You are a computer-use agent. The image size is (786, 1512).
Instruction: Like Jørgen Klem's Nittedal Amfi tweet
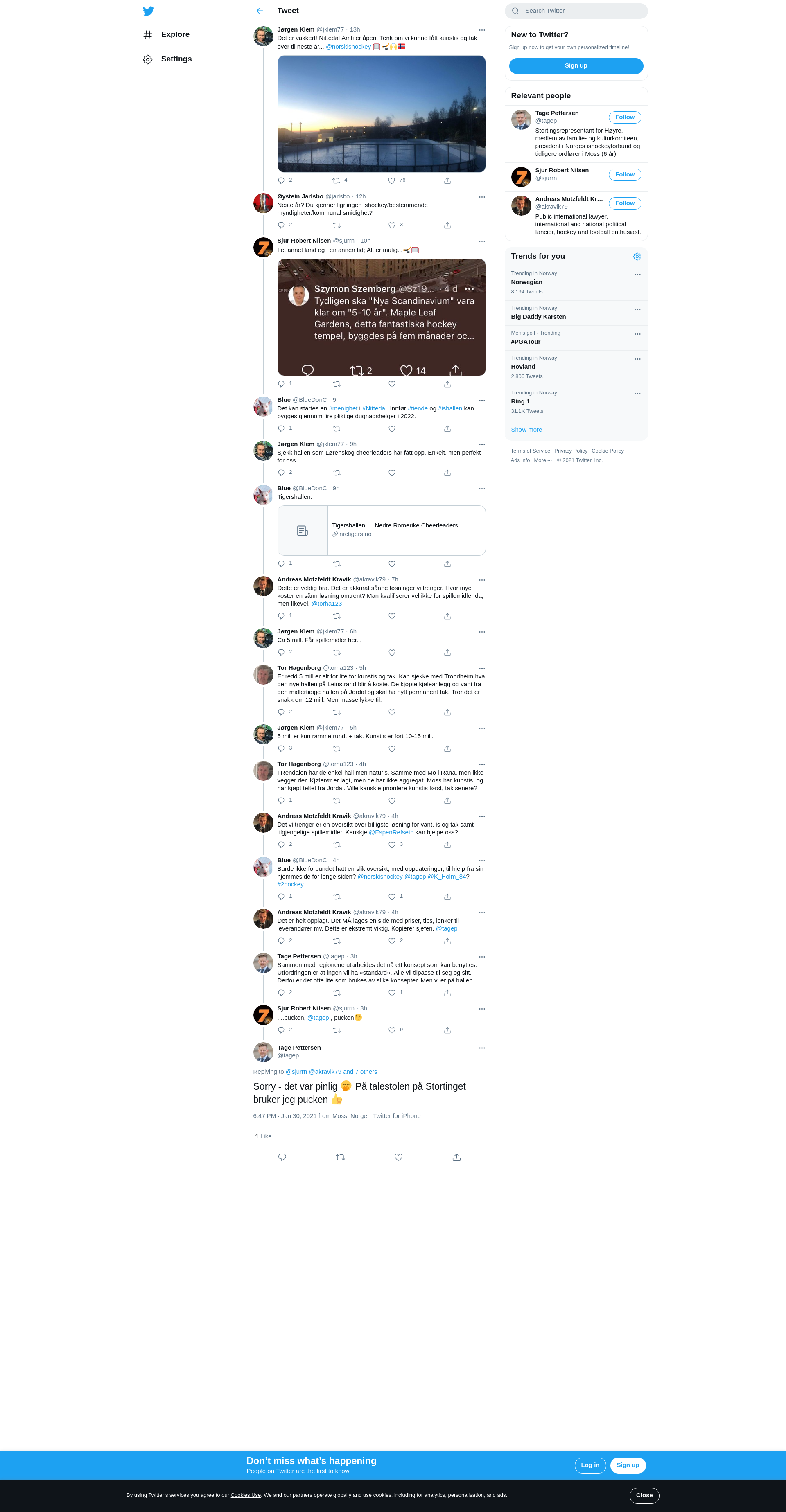coord(391,180)
